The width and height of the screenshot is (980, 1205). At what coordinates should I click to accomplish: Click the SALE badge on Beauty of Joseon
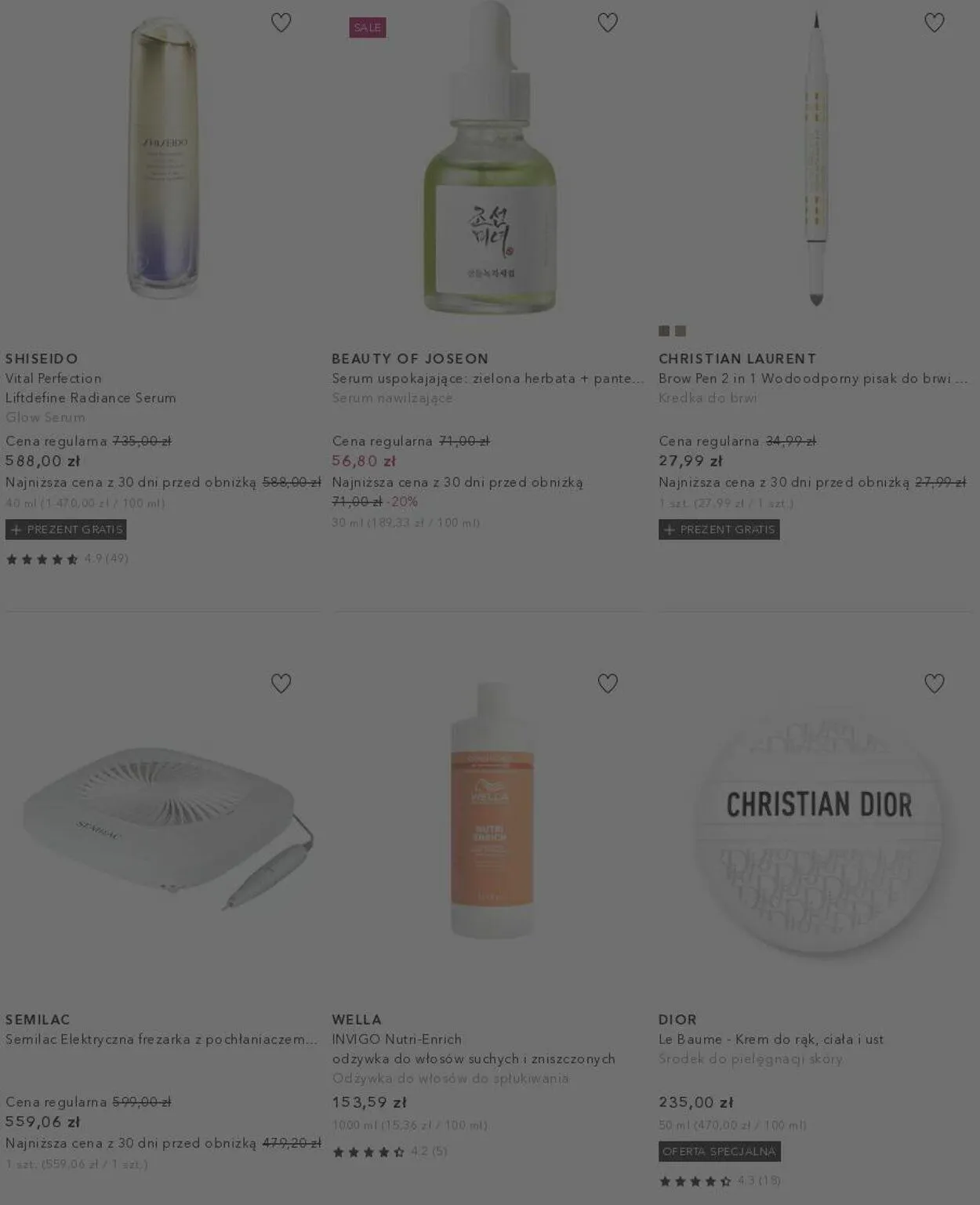[368, 27]
